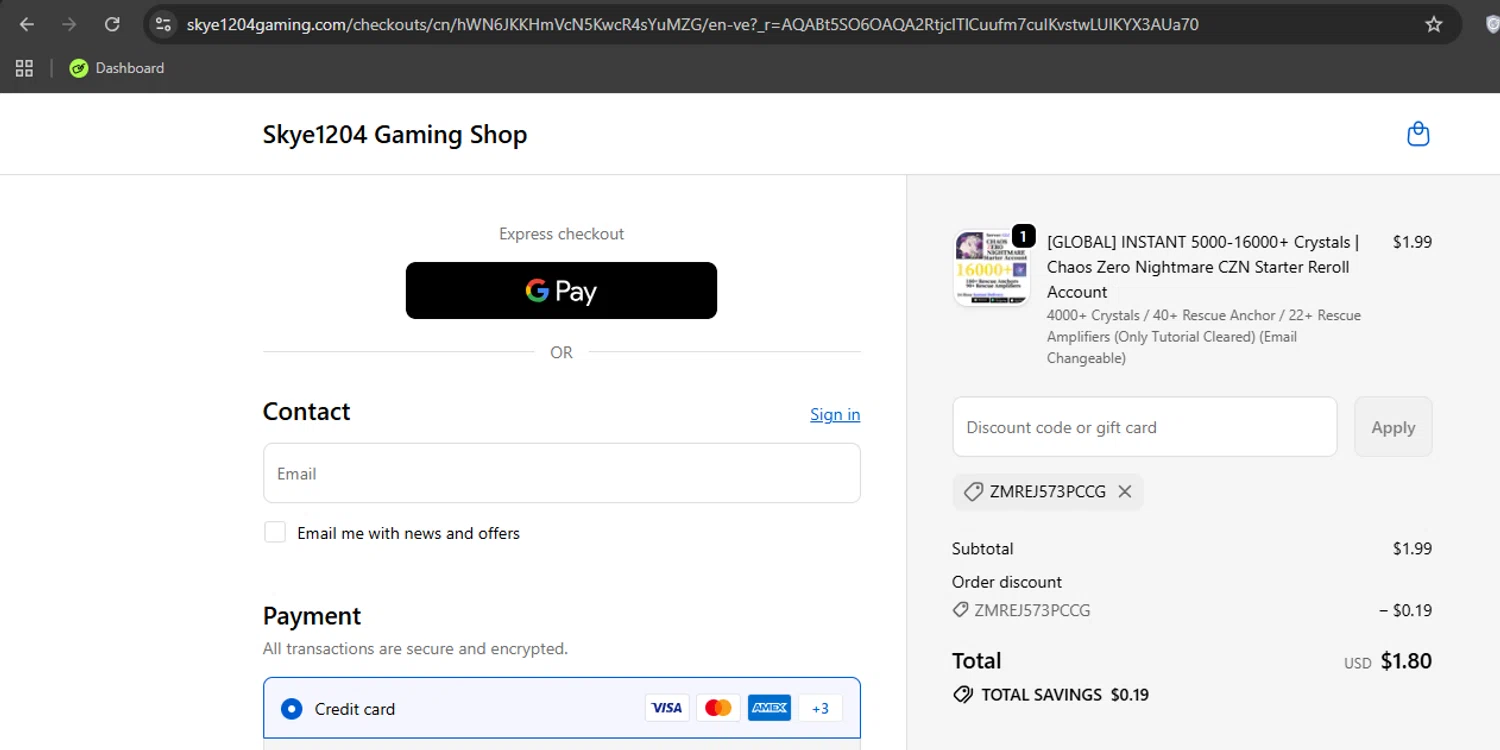Focus the Email input field
1500x750 pixels.
[561, 473]
